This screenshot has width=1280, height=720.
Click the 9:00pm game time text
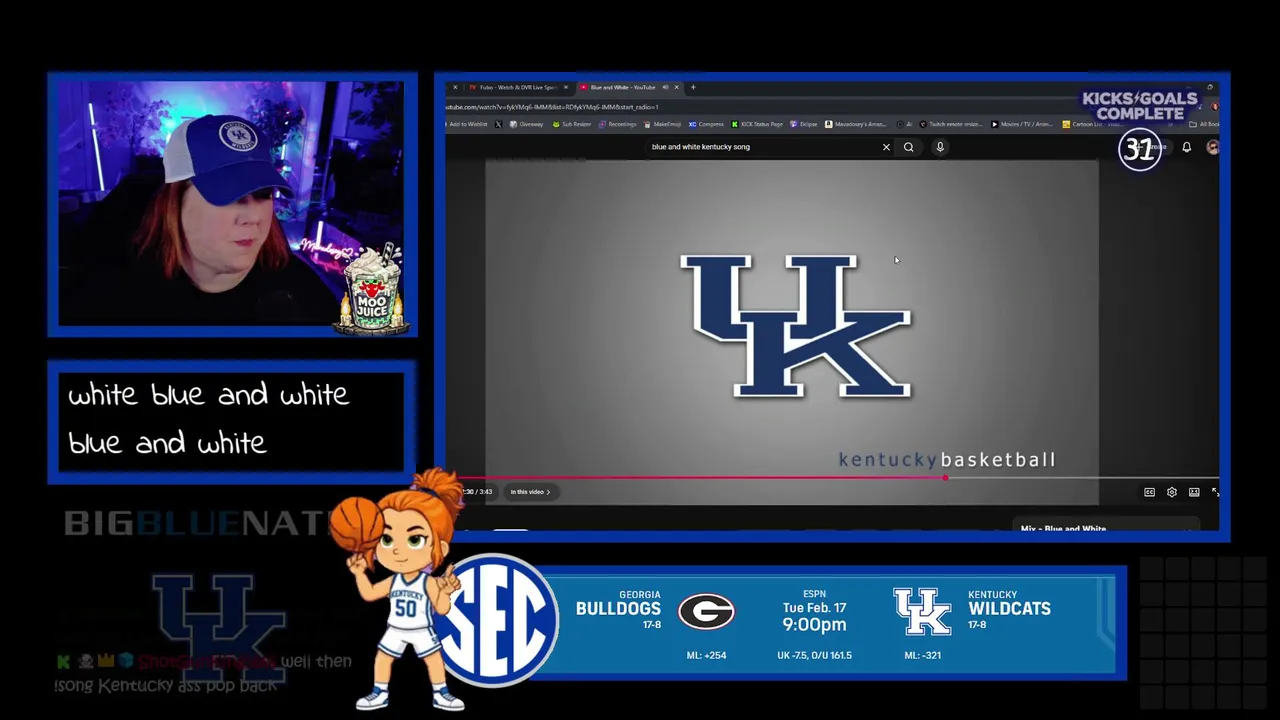(814, 624)
